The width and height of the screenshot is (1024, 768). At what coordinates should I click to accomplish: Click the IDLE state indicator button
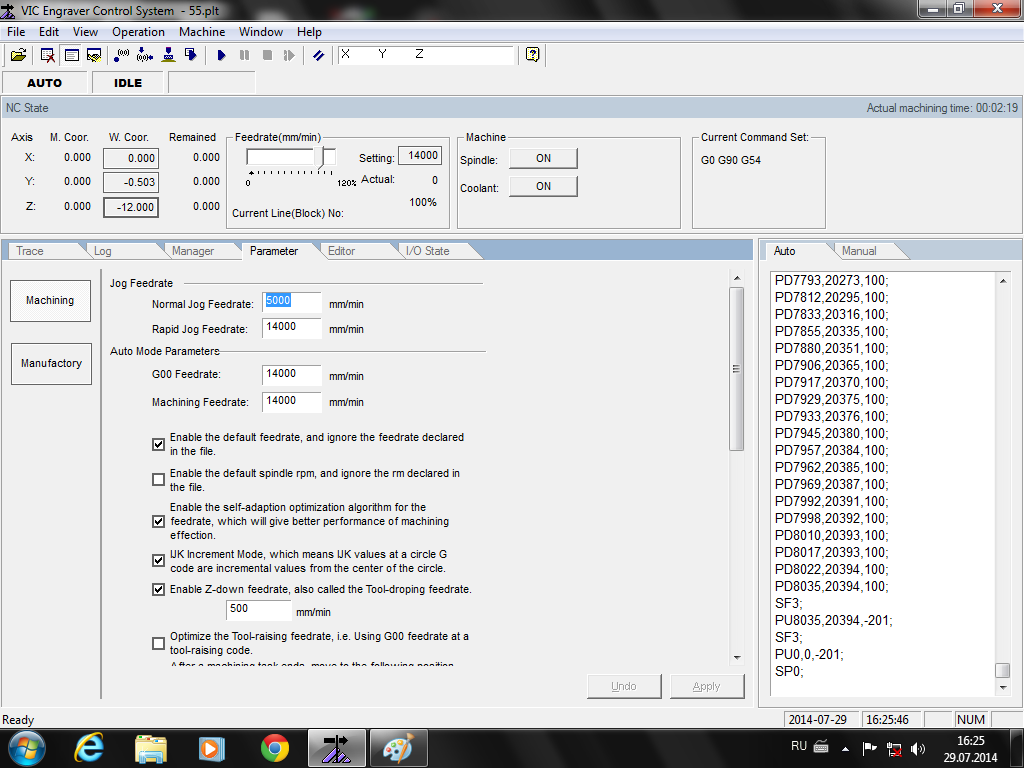click(x=128, y=83)
